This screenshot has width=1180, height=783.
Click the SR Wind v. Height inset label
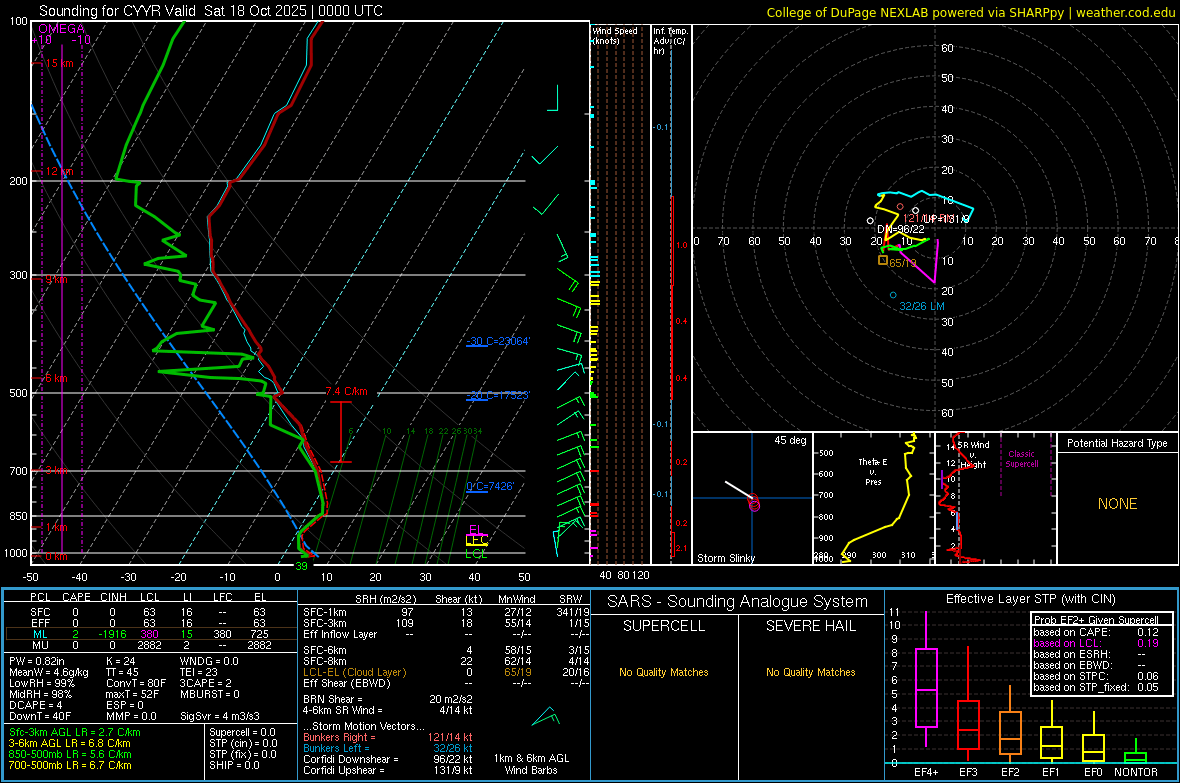click(974, 455)
